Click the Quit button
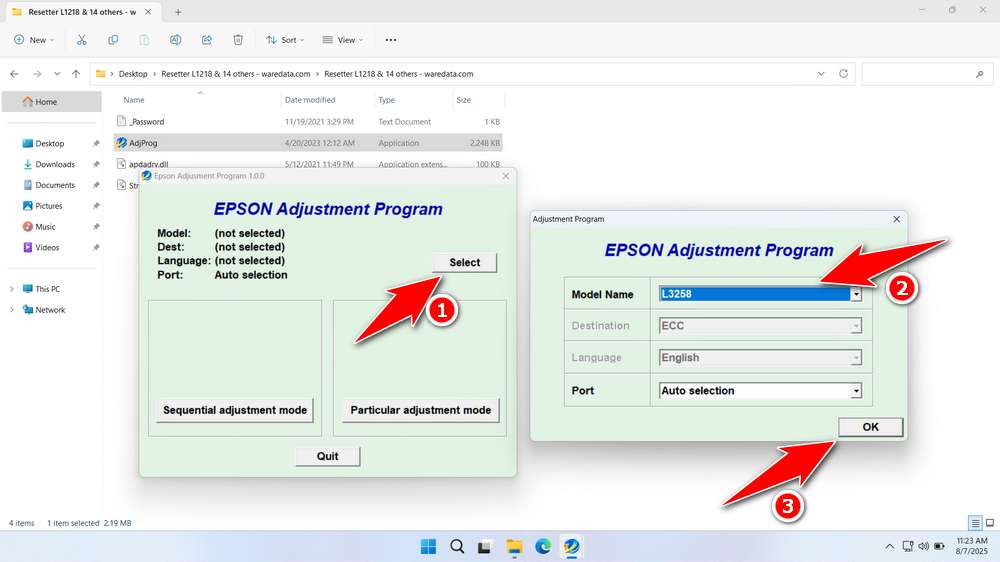1000x562 pixels. point(327,456)
